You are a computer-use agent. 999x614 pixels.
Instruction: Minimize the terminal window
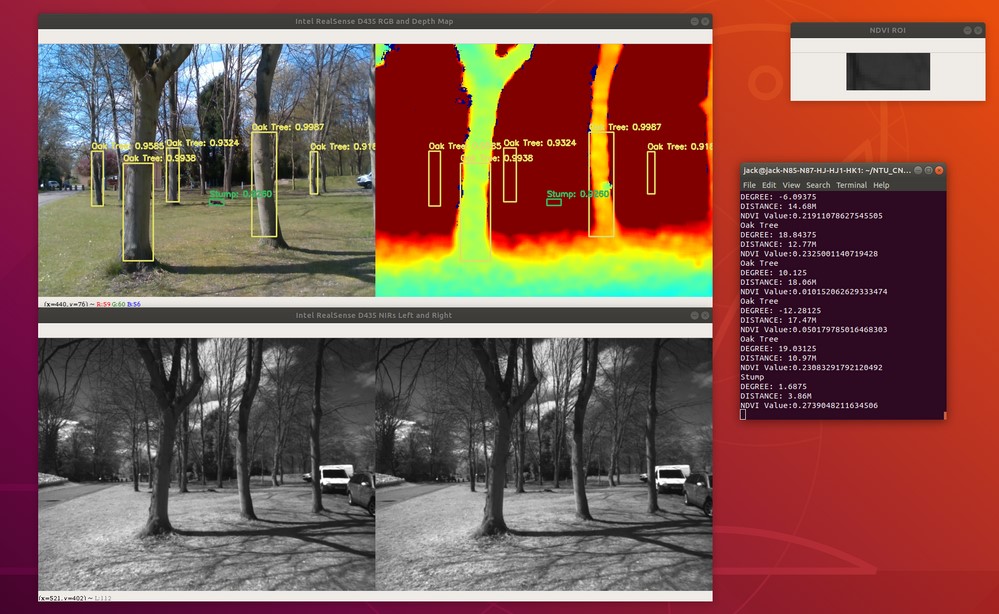tap(917, 170)
